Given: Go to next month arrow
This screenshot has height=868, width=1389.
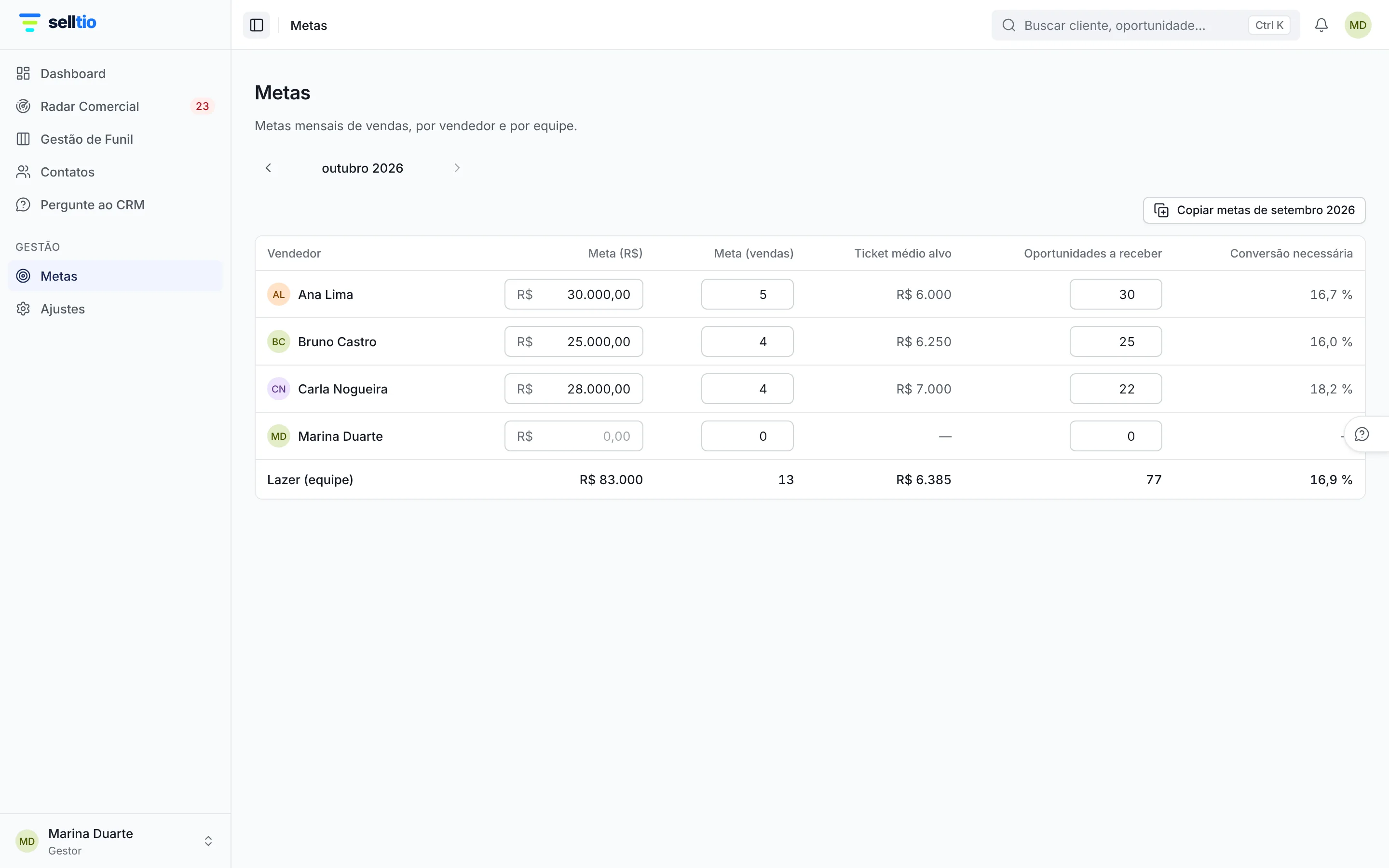Looking at the screenshot, I should click(457, 168).
